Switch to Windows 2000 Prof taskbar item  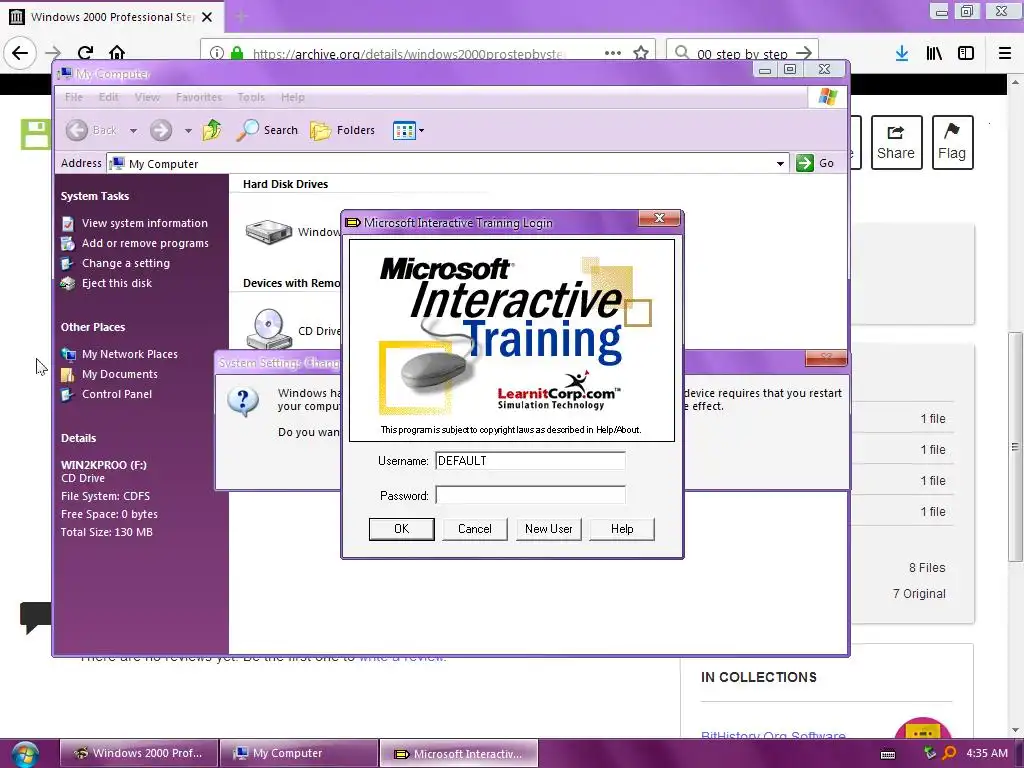pyautogui.click(x=138, y=753)
